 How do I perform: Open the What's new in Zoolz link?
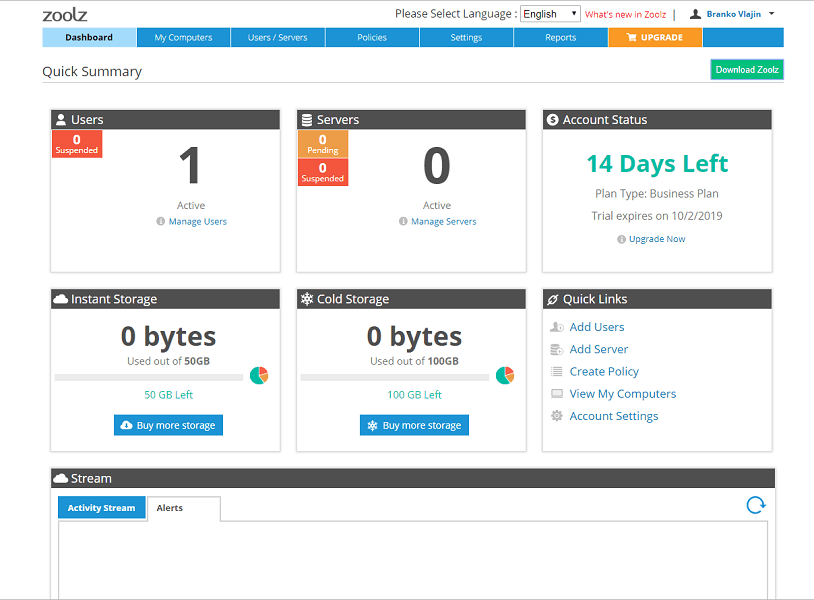point(626,15)
